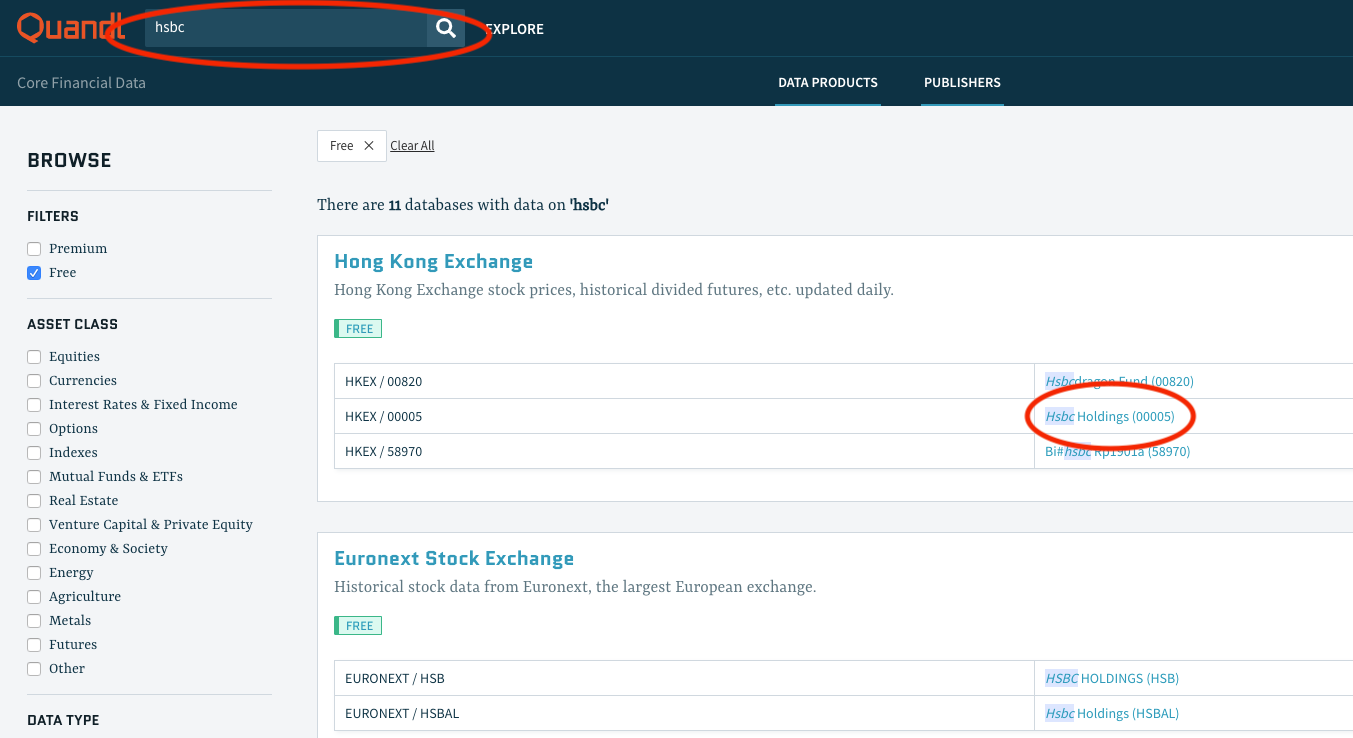Image resolution: width=1353 pixels, height=738 pixels.
Task: Remove the Free filter chip with X
Action: click(369, 145)
